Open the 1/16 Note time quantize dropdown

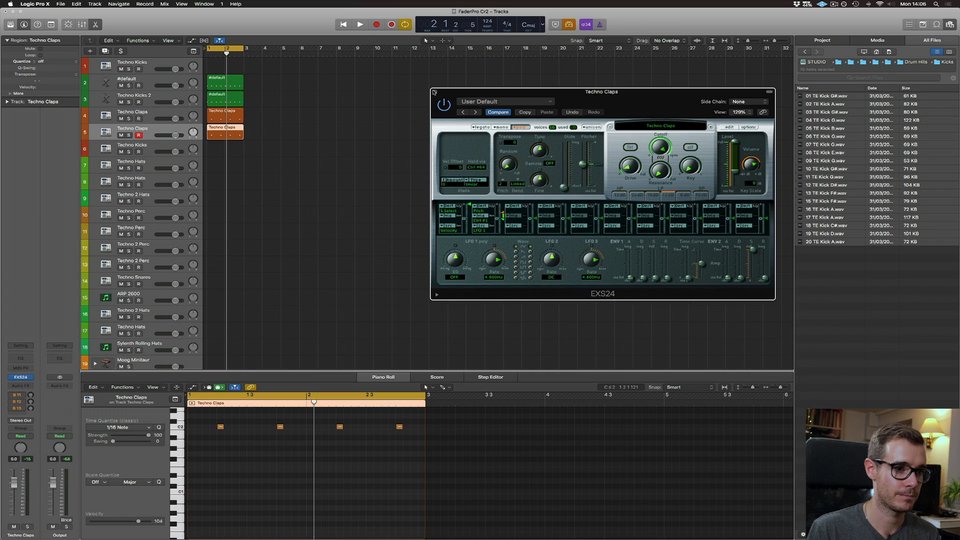pos(122,427)
